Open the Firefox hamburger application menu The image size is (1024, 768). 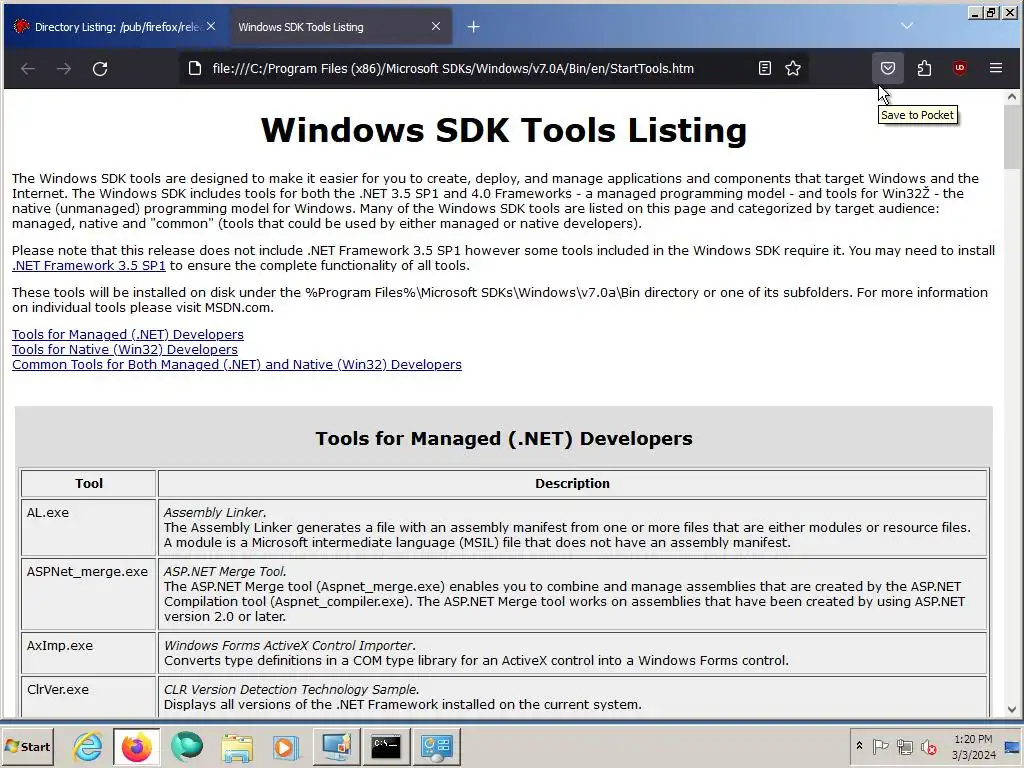click(995, 68)
